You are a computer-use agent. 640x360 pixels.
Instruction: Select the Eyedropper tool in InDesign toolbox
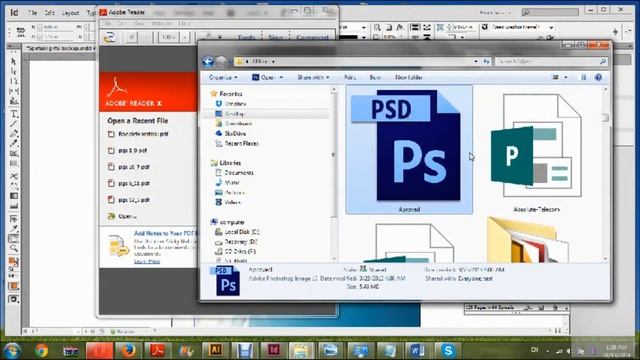click(13, 229)
